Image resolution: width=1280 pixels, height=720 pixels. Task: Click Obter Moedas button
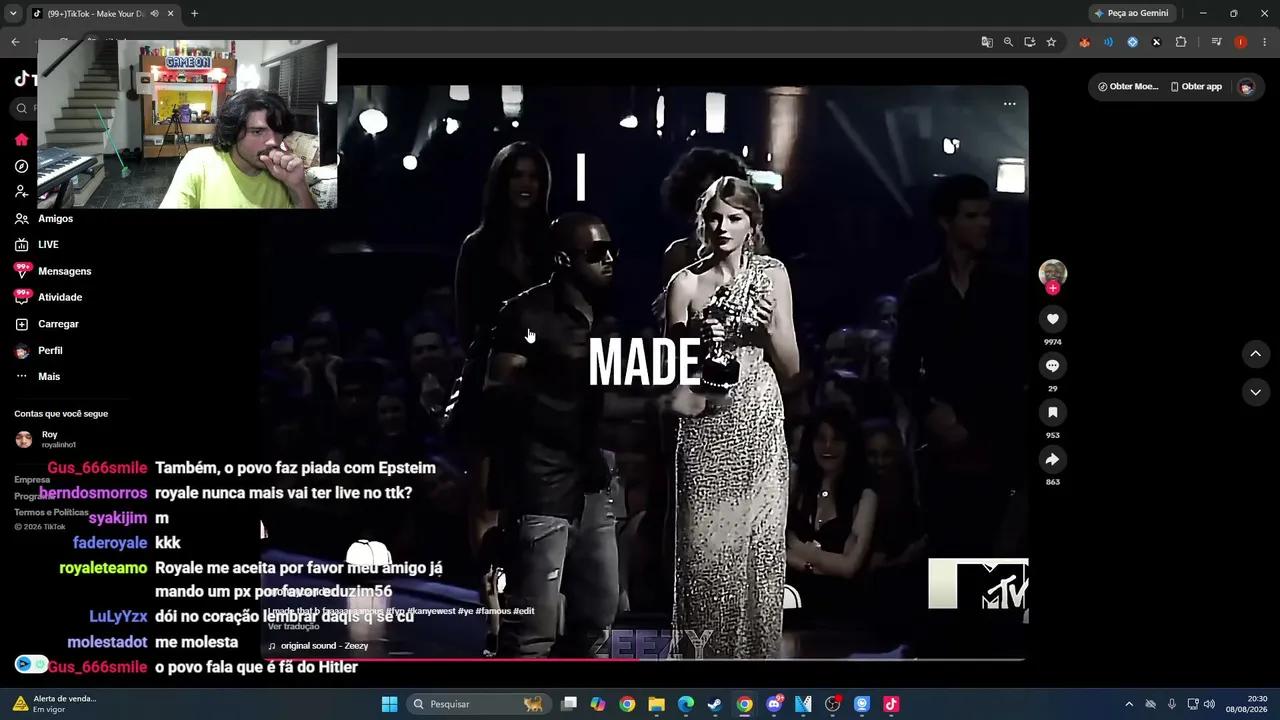(1127, 87)
